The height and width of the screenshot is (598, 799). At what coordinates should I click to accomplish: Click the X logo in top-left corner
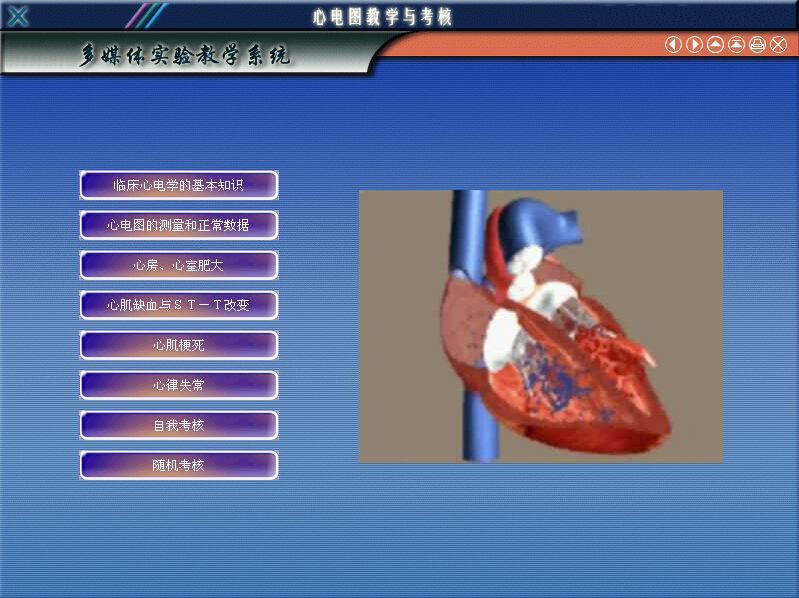click(x=18, y=16)
